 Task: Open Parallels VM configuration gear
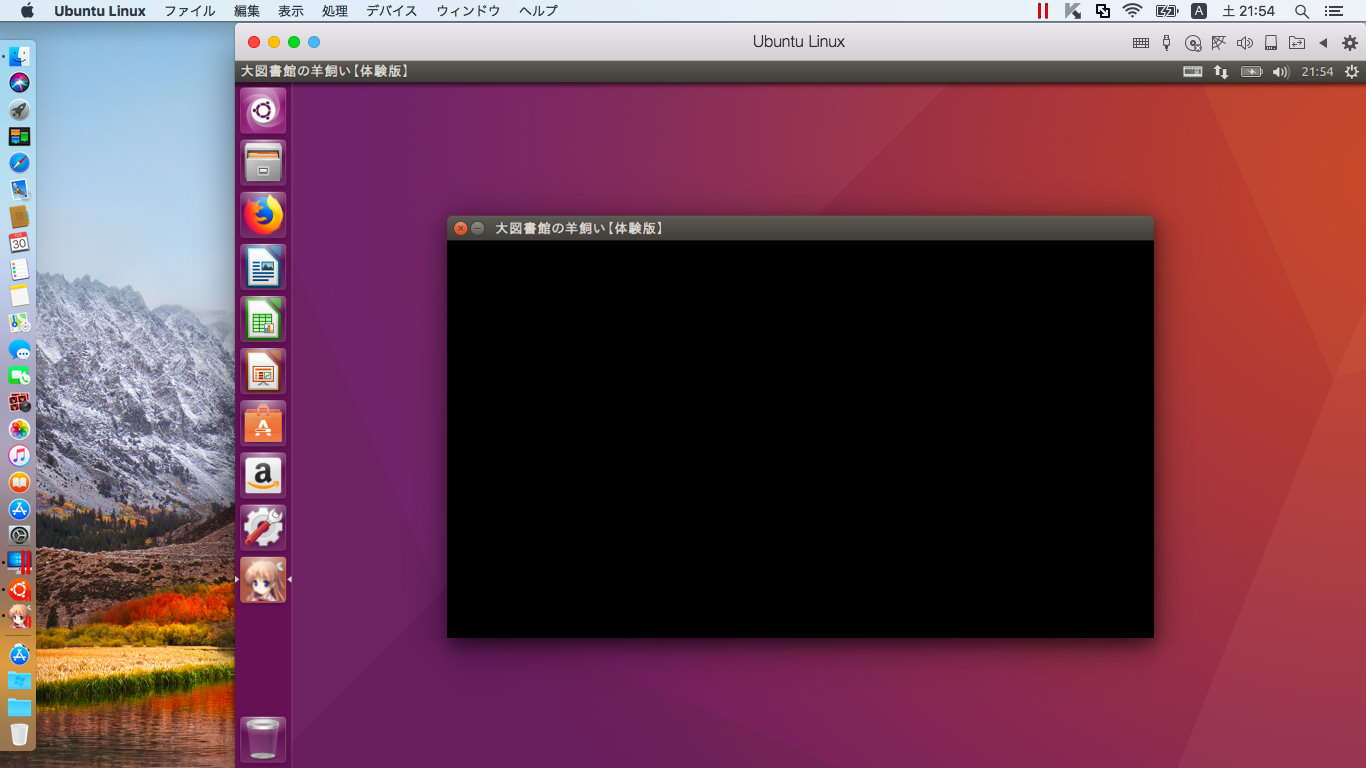click(x=1350, y=42)
